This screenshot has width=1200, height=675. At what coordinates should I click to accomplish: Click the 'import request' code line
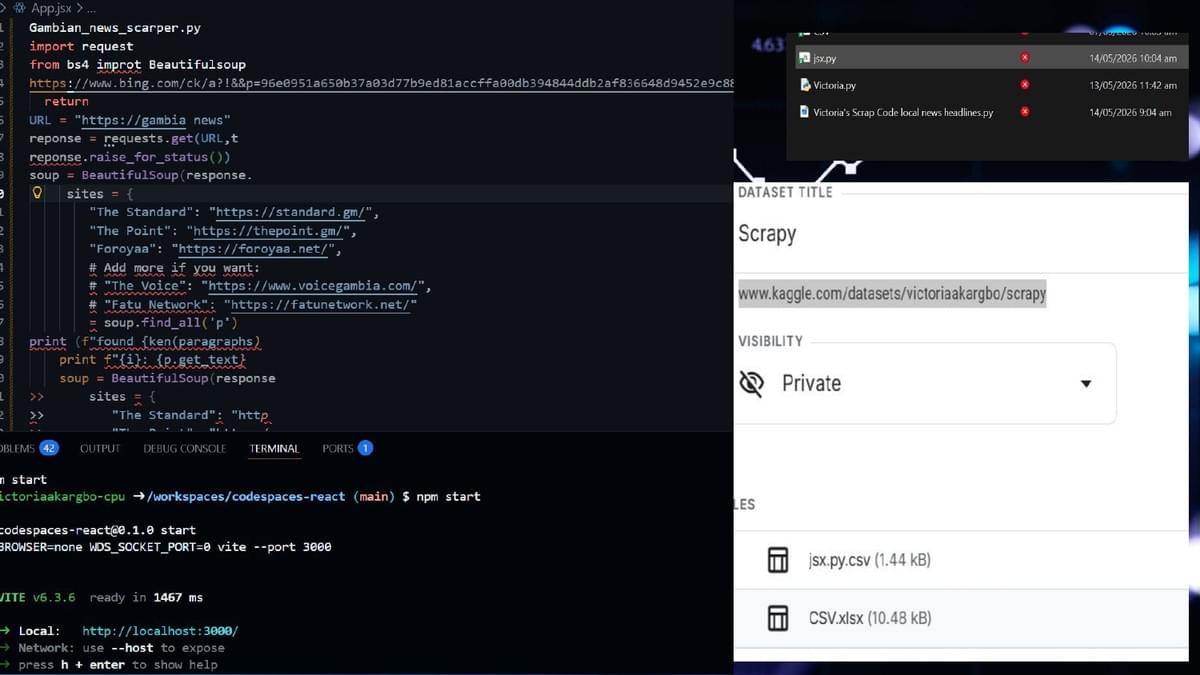81,46
